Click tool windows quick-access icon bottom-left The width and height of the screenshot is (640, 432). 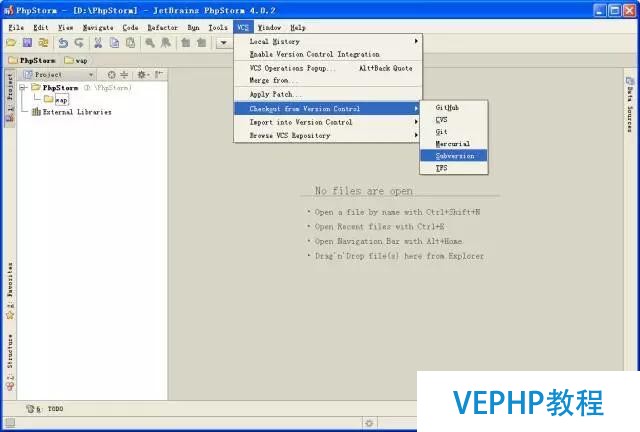pos(10,423)
